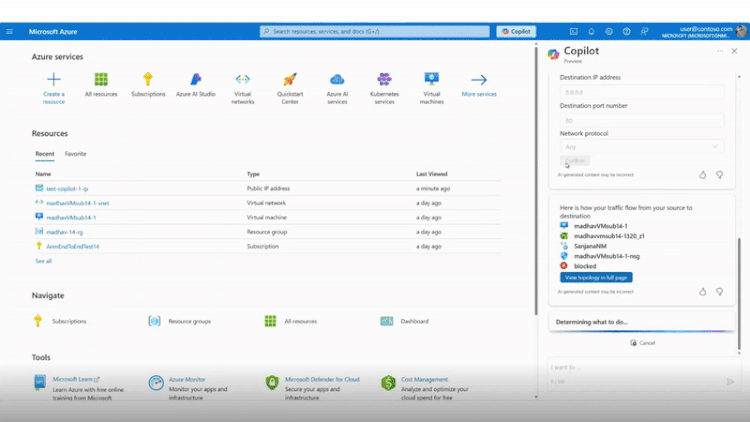Open portal Settings gear icon

609,32
